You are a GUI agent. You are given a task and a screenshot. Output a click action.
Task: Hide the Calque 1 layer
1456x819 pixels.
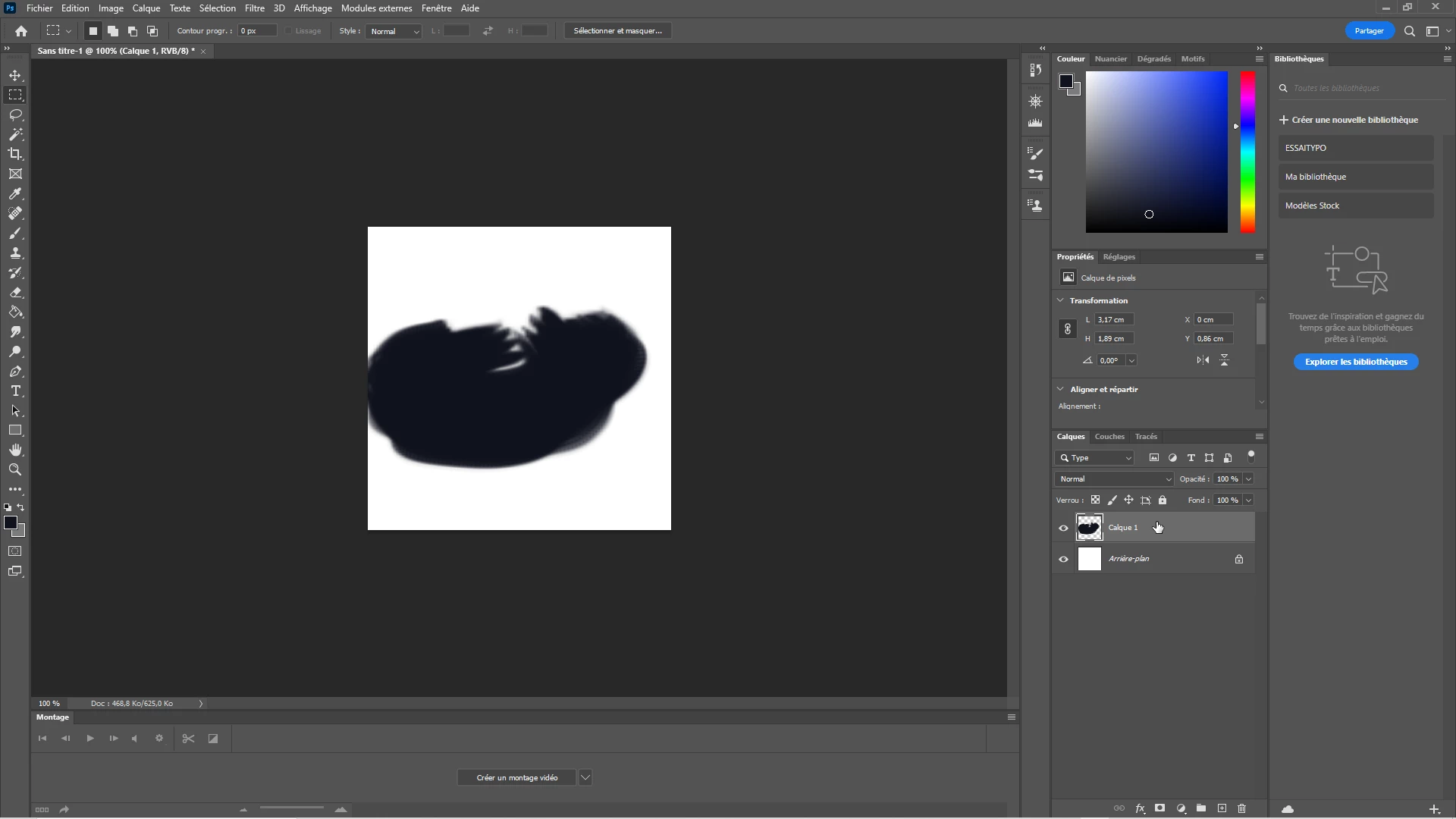point(1063,528)
